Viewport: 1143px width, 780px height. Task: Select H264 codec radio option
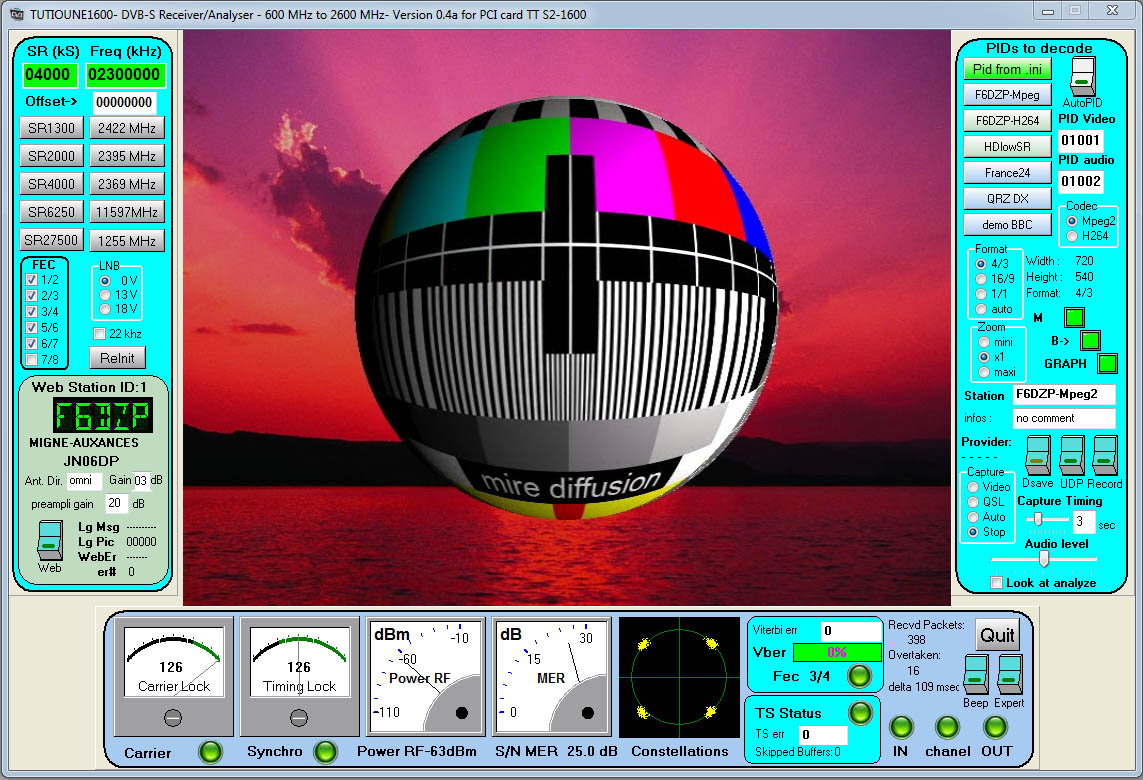[1072, 235]
